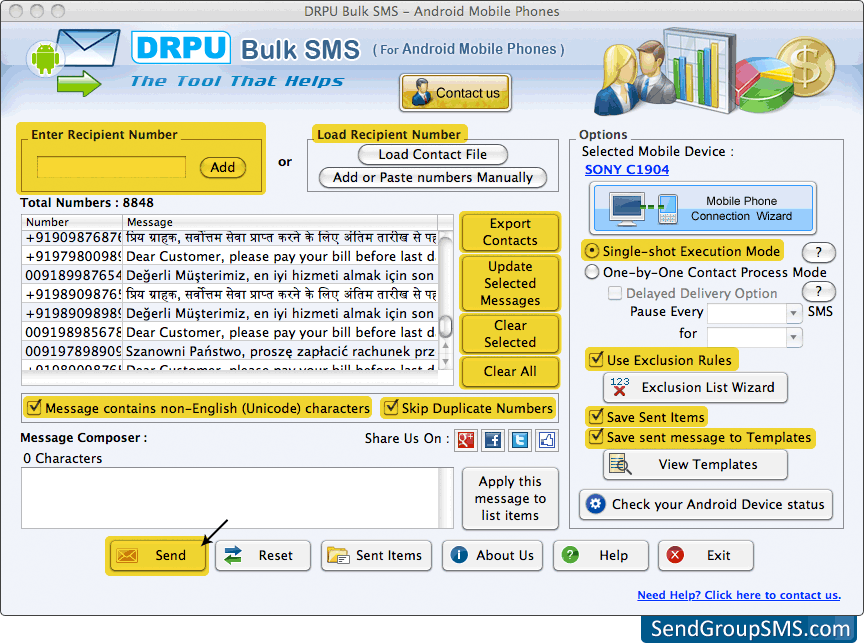This screenshot has height=643, width=864.
Task: Select row with number +9197980098
Action: click(x=230, y=256)
